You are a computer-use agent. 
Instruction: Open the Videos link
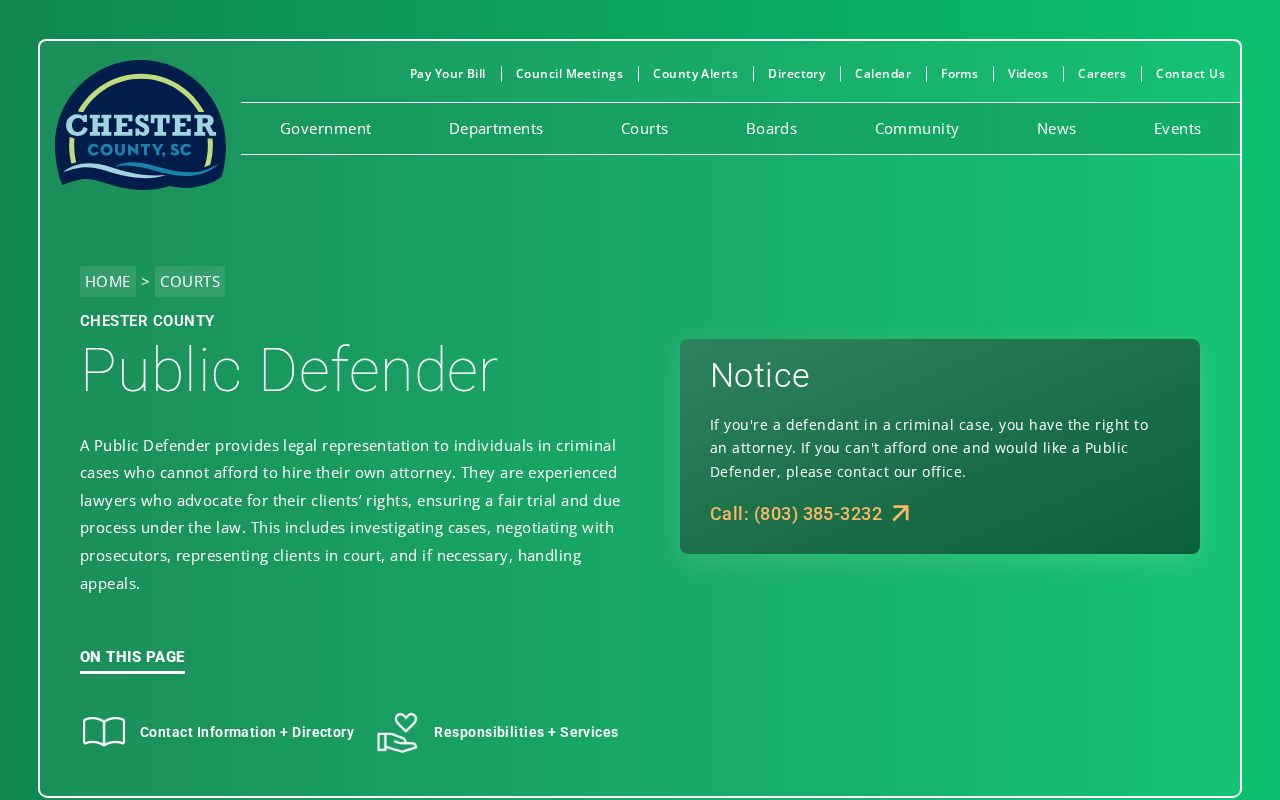[1028, 74]
